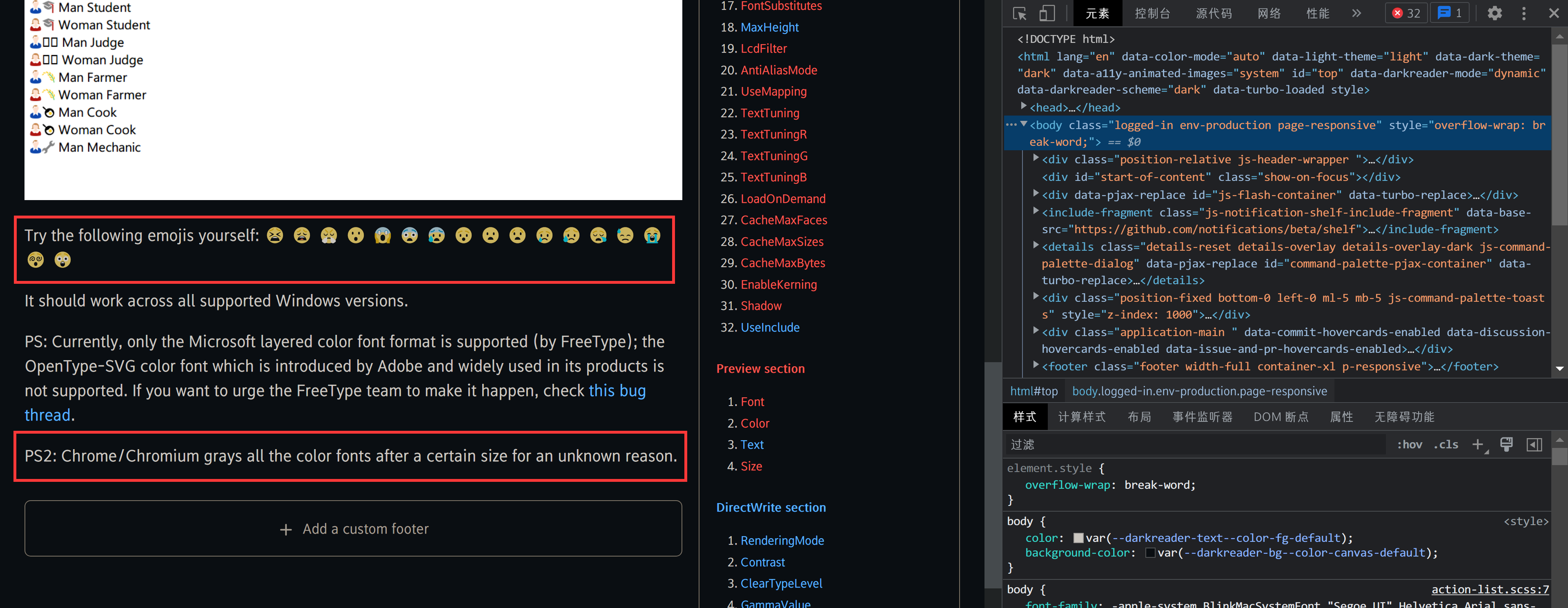Switch to the 源代码 tab

tap(1214, 13)
